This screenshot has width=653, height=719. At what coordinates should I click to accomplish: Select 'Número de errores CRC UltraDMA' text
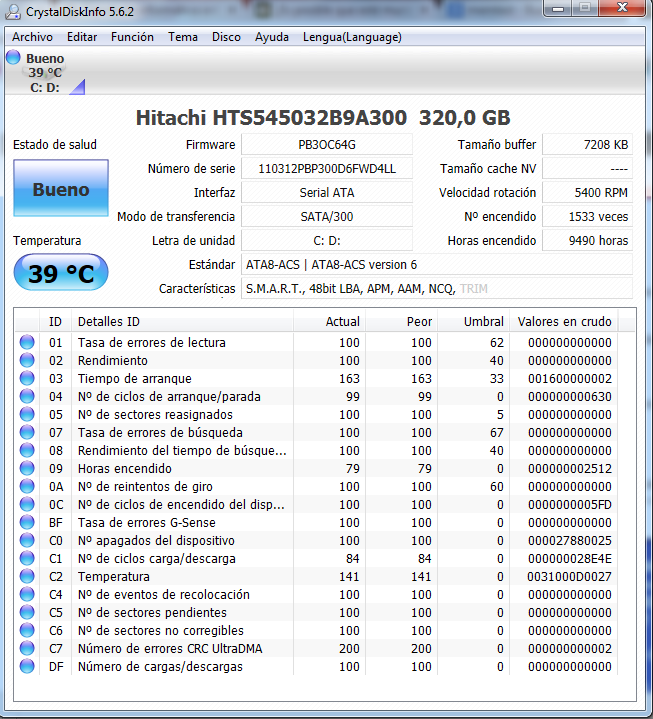(170, 648)
